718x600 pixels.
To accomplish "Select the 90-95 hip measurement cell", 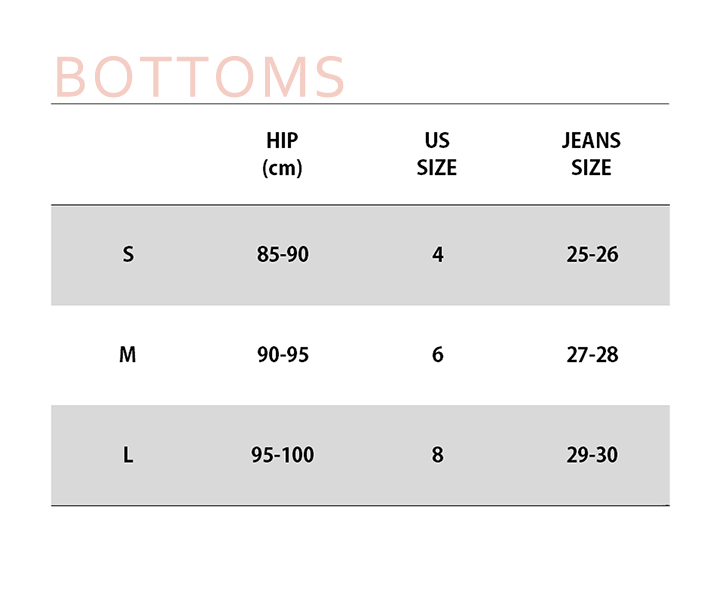I will 283,355.
